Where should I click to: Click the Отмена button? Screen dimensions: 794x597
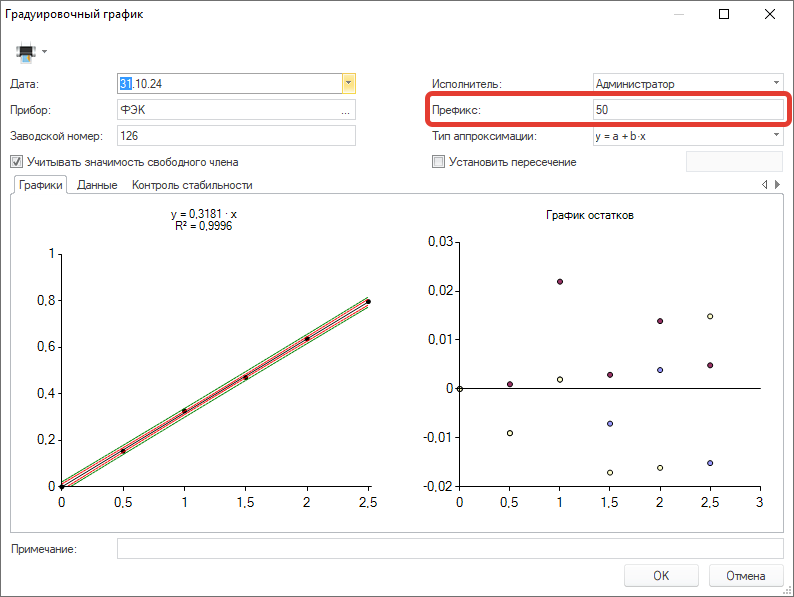pyautogui.click(x=745, y=576)
